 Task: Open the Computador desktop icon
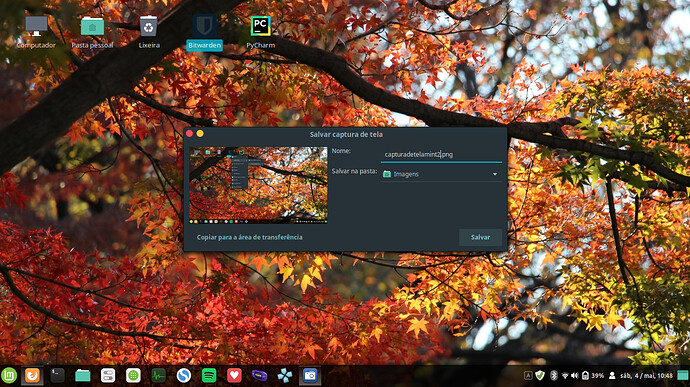pyautogui.click(x=36, y=32)
